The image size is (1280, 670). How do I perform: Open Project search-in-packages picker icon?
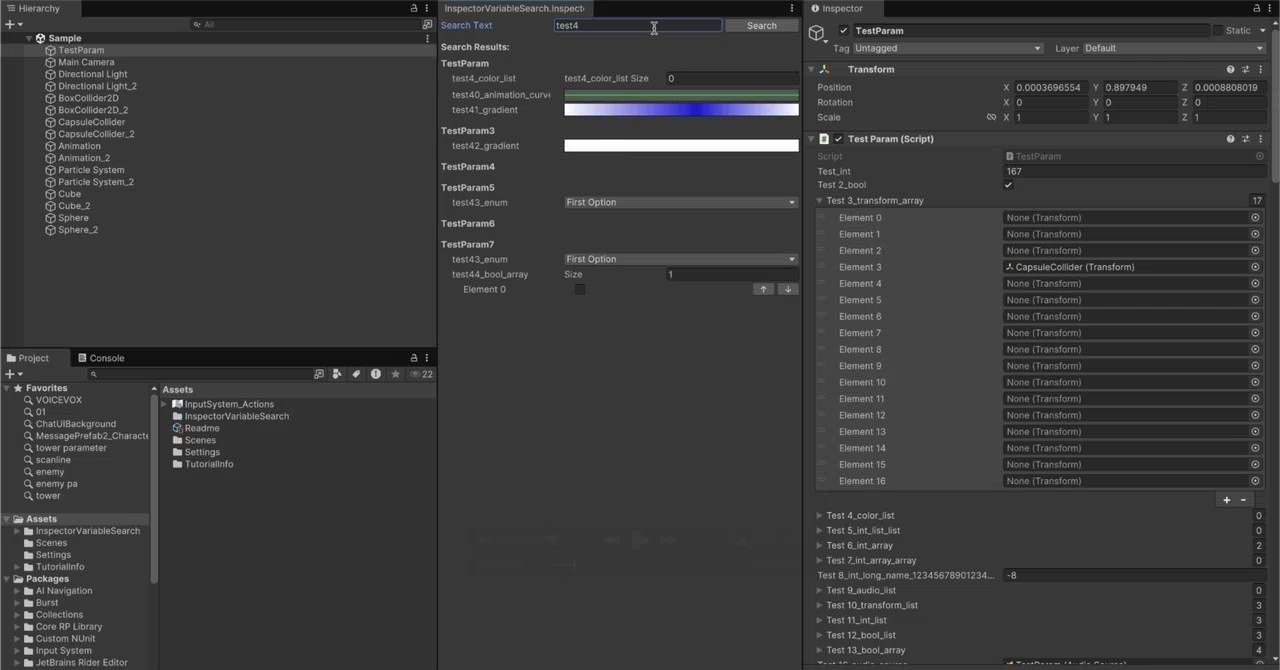point(319,374)
